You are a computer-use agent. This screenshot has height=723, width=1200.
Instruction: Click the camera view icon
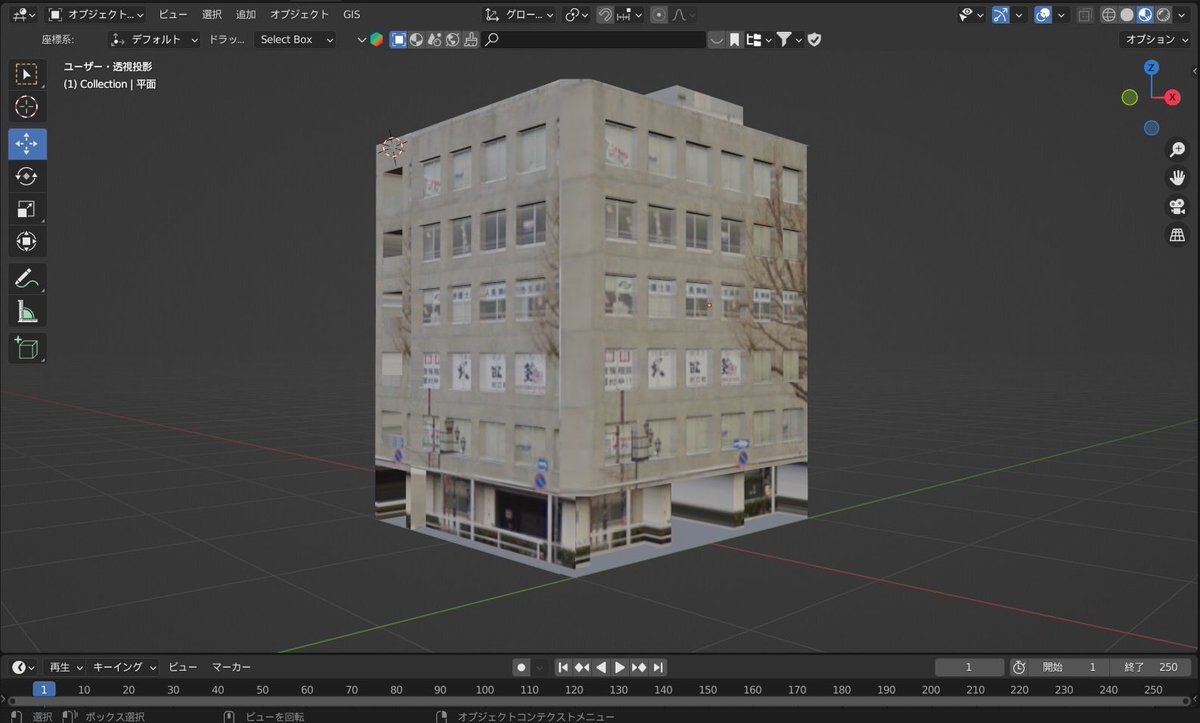(x=1177, y=207)
